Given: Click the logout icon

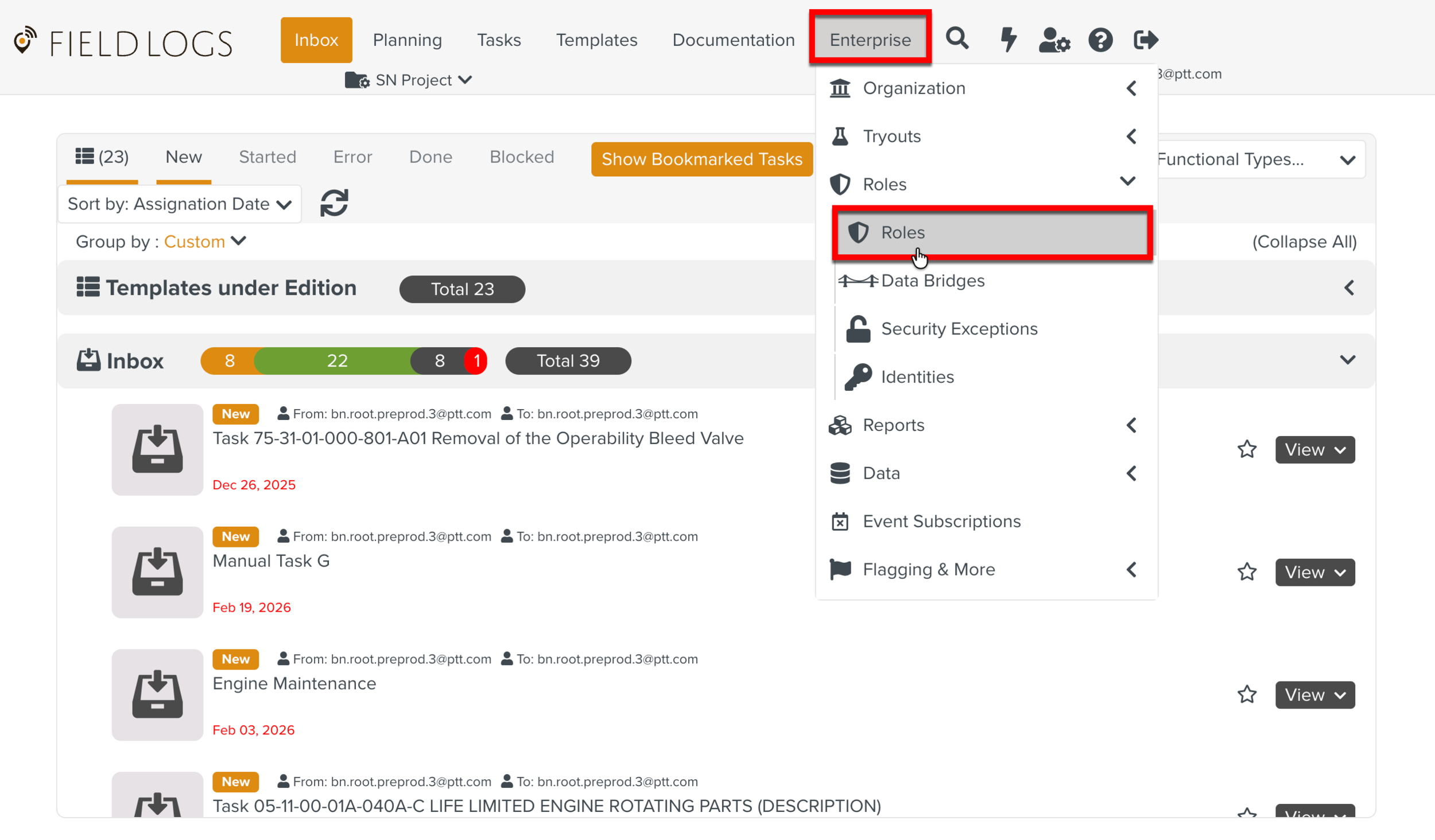Looking at the screenshot, I should [1145, 40].
